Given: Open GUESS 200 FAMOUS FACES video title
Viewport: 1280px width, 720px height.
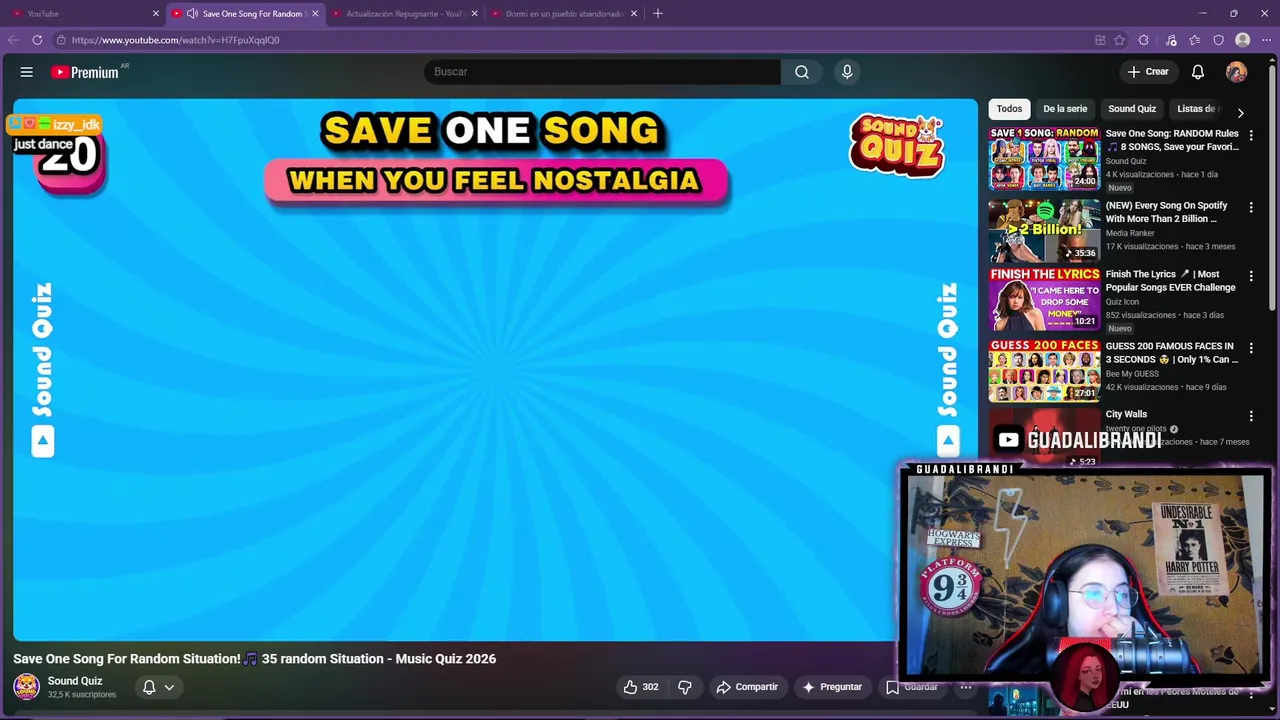Looking at the screenshot, I should [1171, 352].
